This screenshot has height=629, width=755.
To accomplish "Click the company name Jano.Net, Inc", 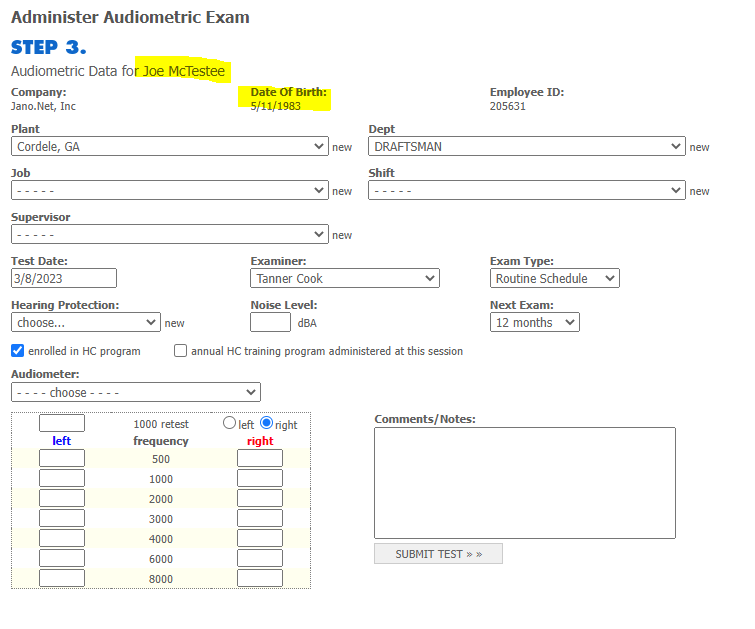I will point(43,106).
